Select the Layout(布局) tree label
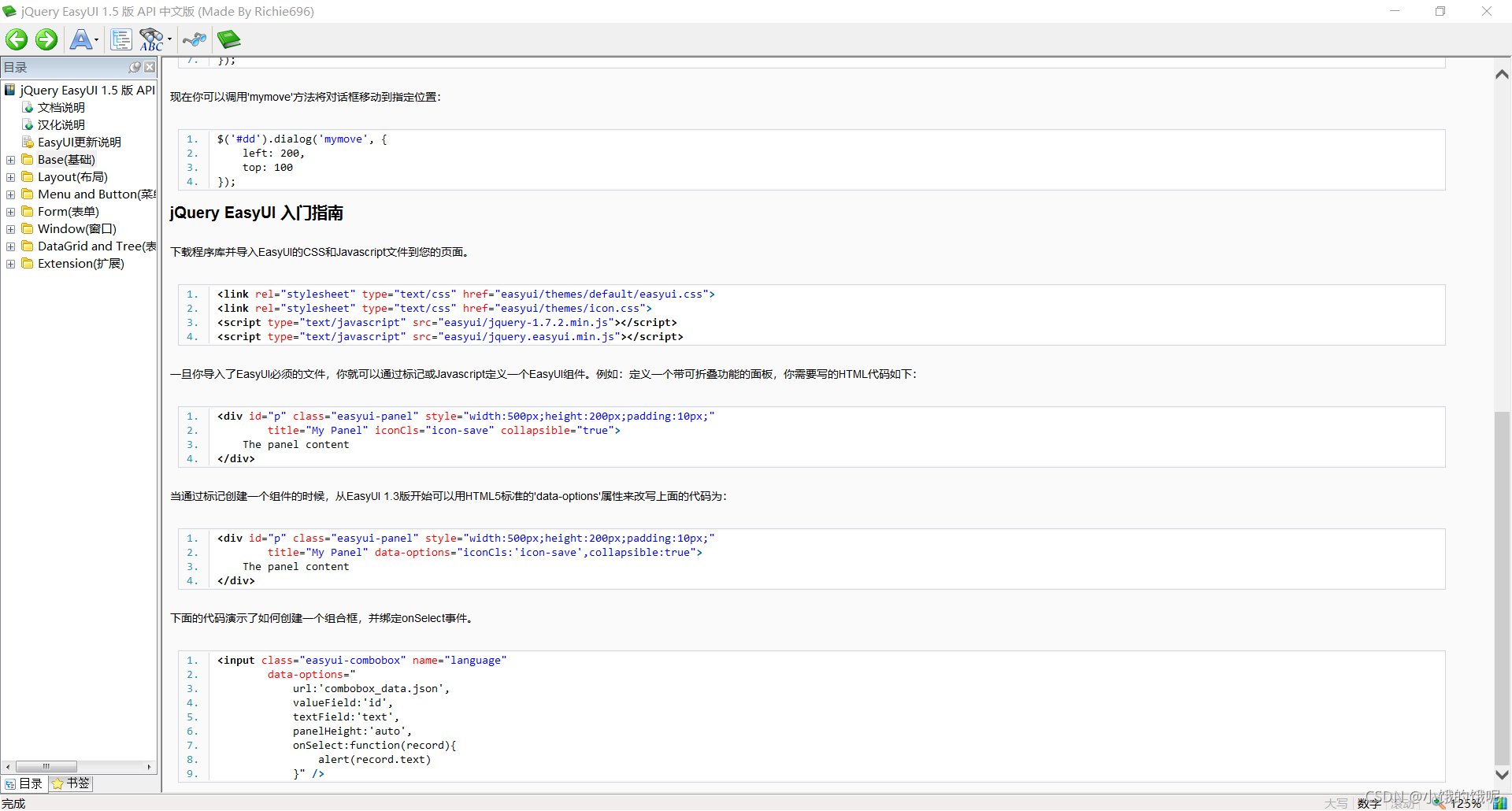The image size is (1512, 811). pos(72,177)
